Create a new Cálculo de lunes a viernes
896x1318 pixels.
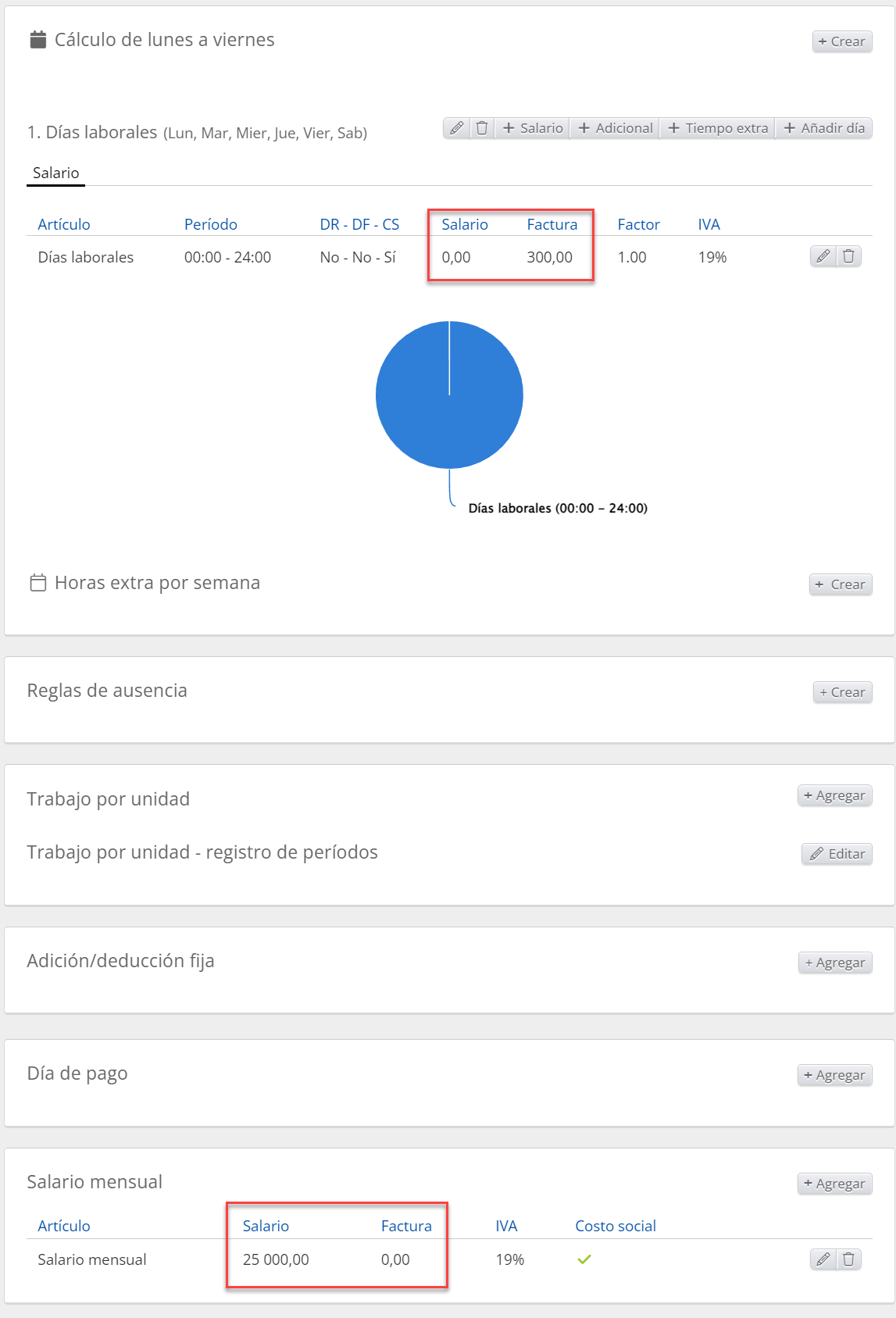pyautogui.click(x=842, y=41)
